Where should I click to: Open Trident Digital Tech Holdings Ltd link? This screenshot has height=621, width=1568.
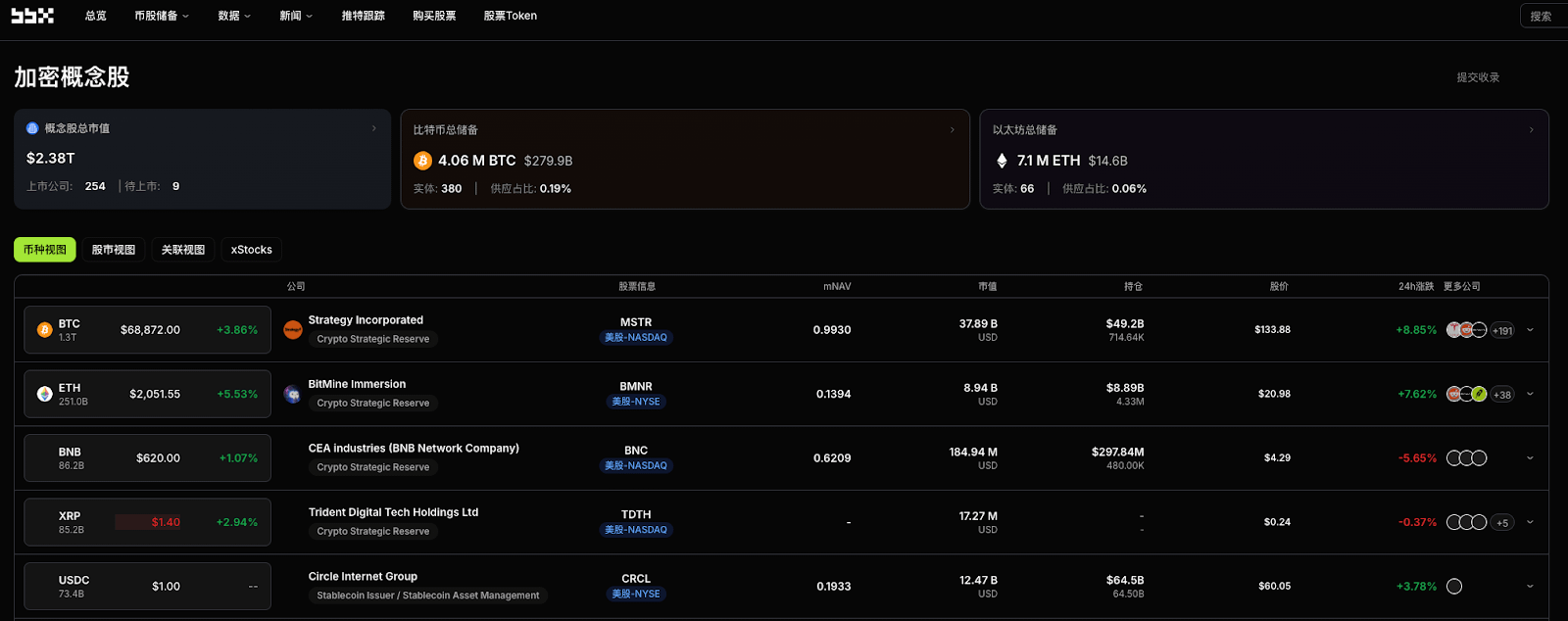pos(393,512)
